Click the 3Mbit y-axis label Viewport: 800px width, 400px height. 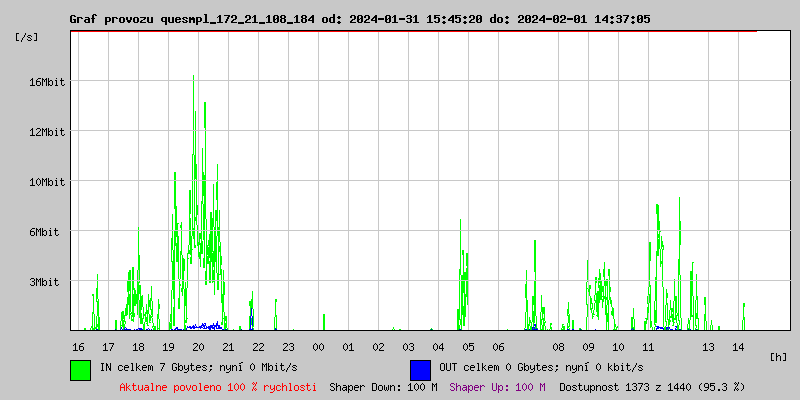pos(46,282)
